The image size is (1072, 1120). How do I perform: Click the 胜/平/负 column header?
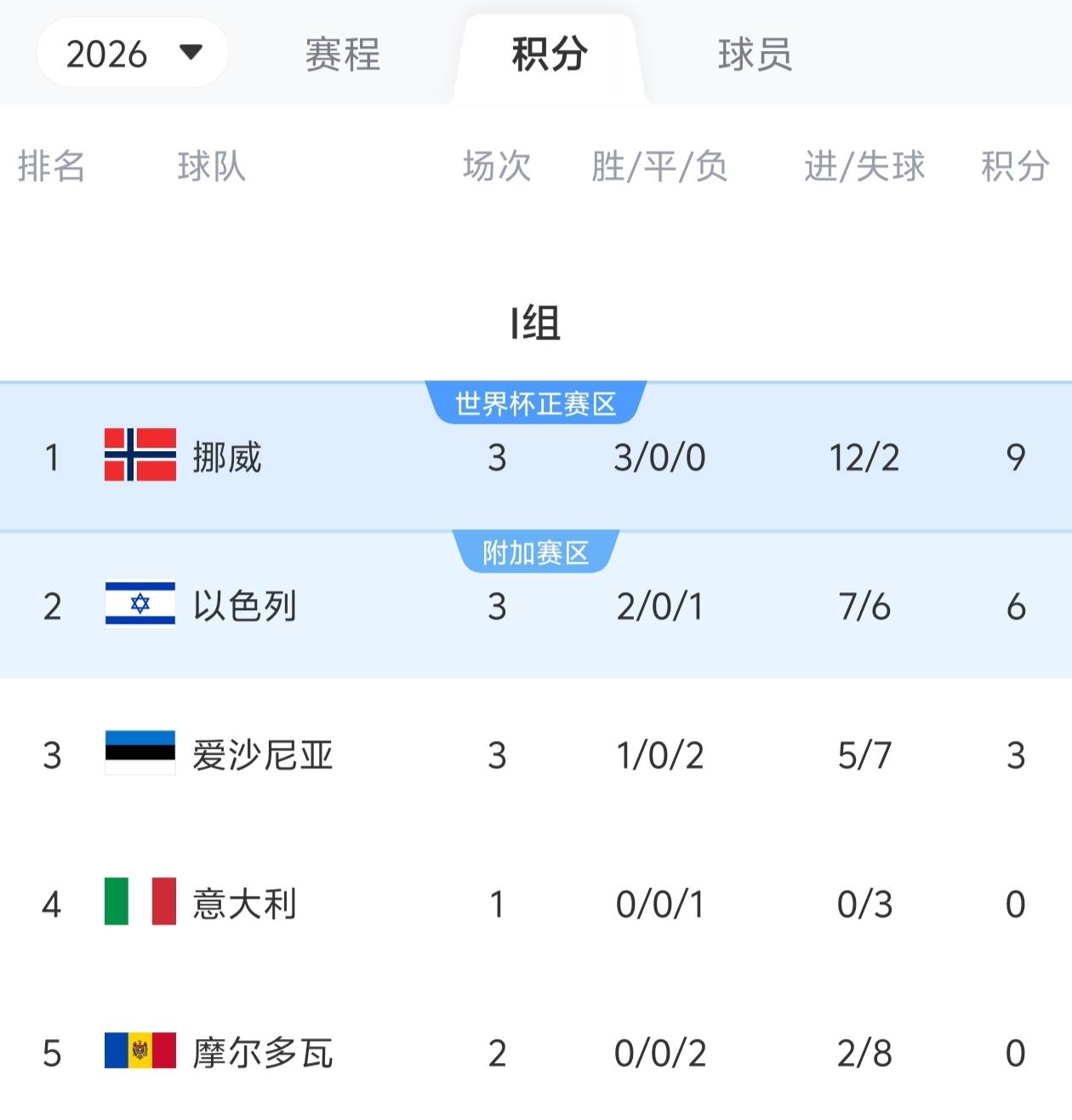point(659,166)
